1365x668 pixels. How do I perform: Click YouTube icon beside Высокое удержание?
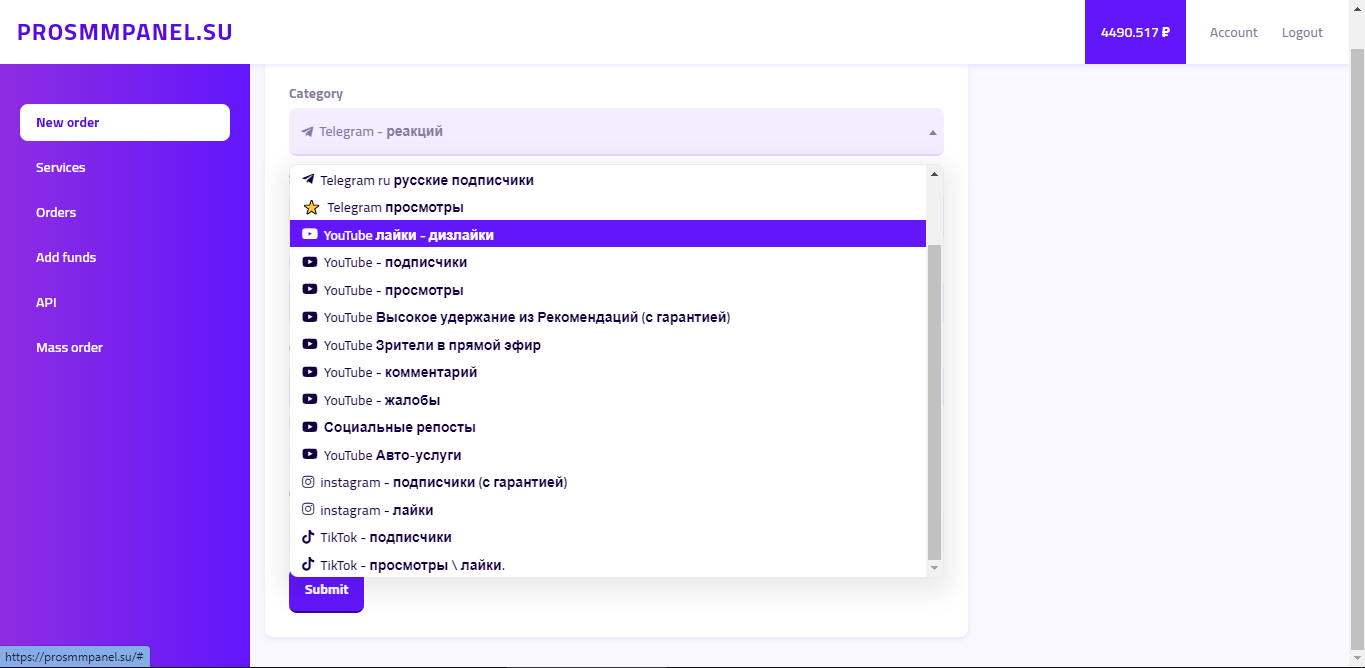[310, 317]
